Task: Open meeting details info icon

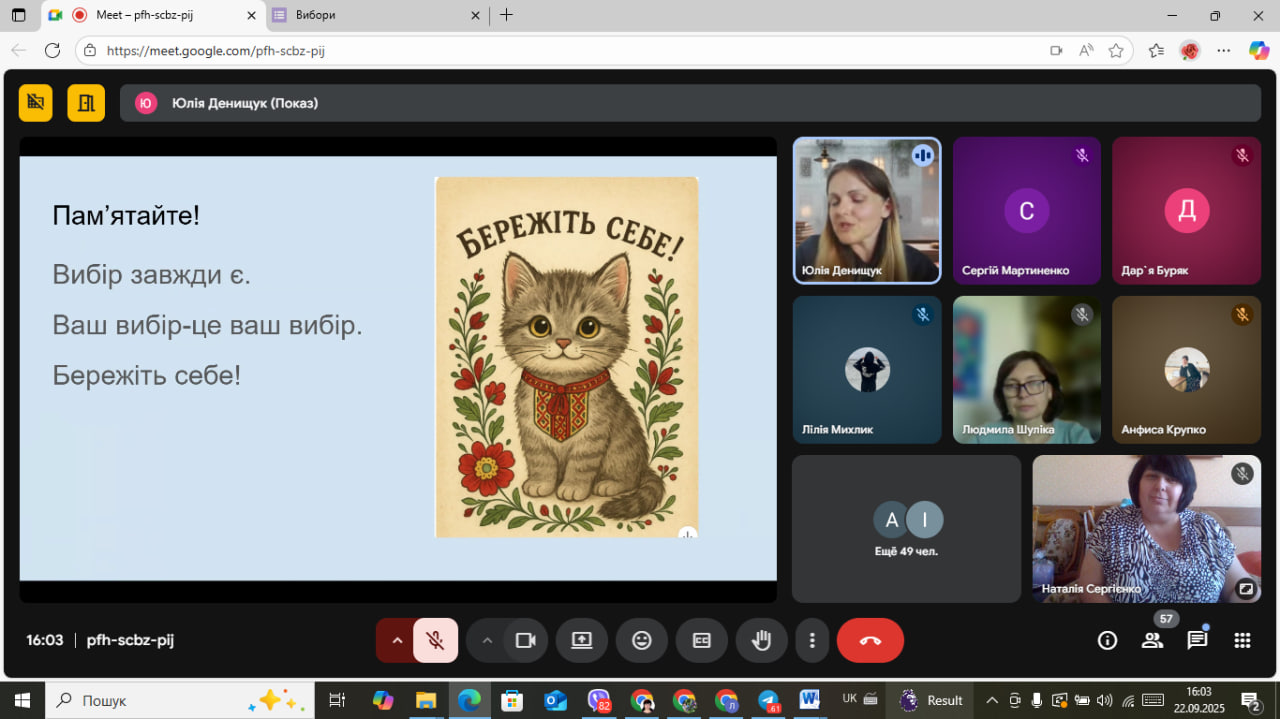Action: tap(1107, 640)
